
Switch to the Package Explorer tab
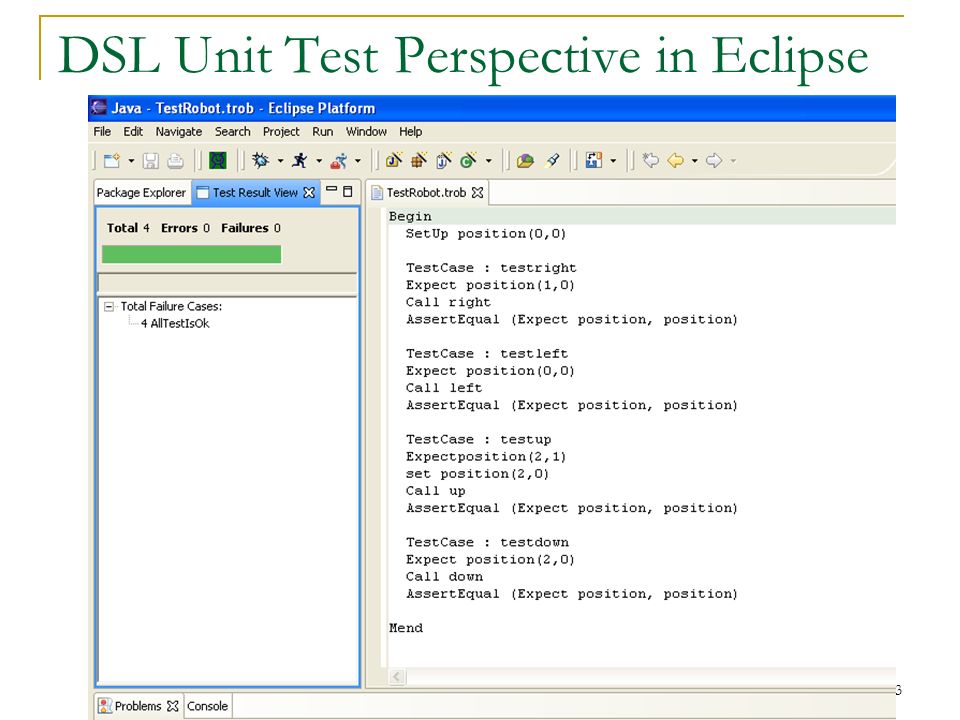141,192
